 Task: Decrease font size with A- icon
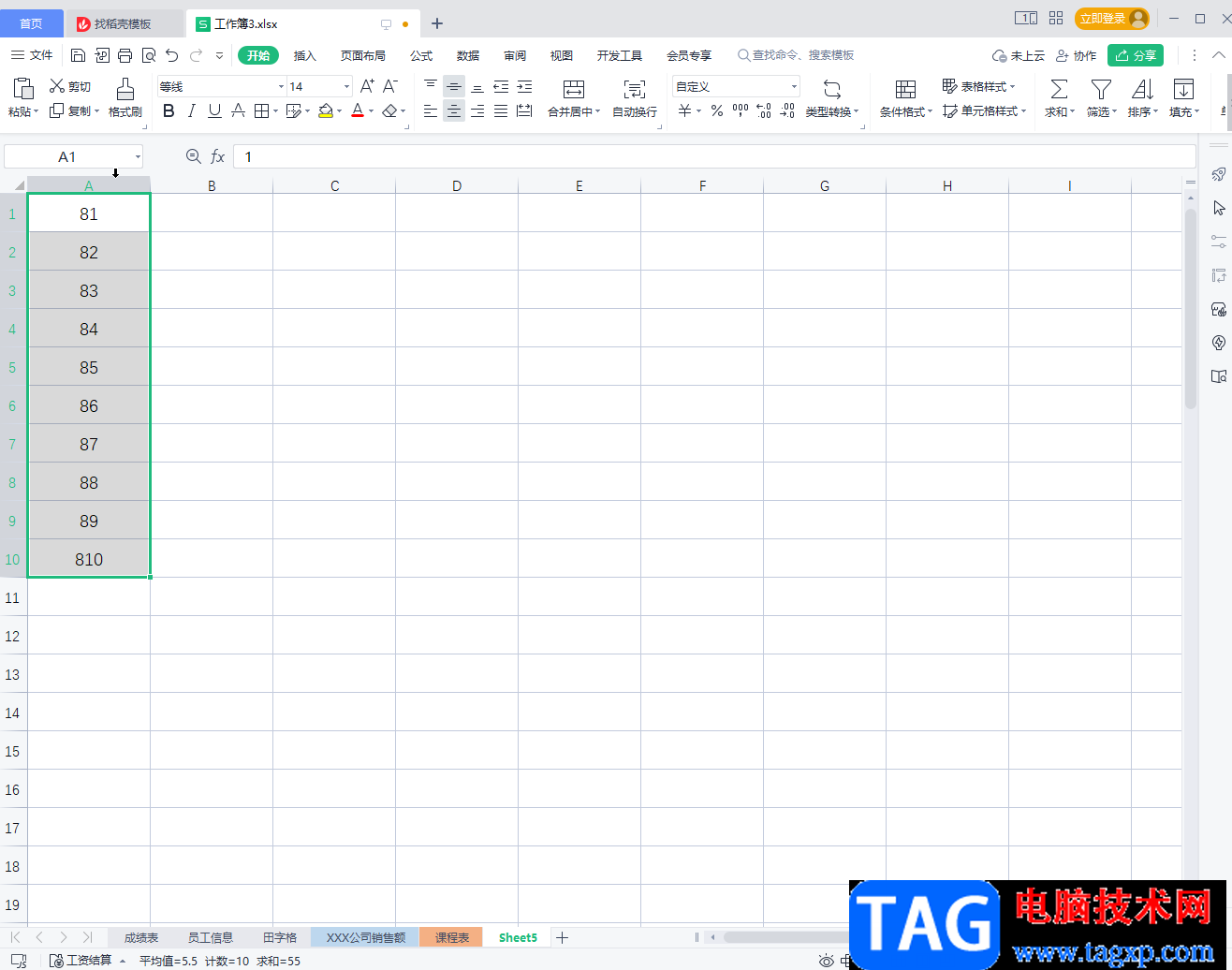tap(390, 86)
